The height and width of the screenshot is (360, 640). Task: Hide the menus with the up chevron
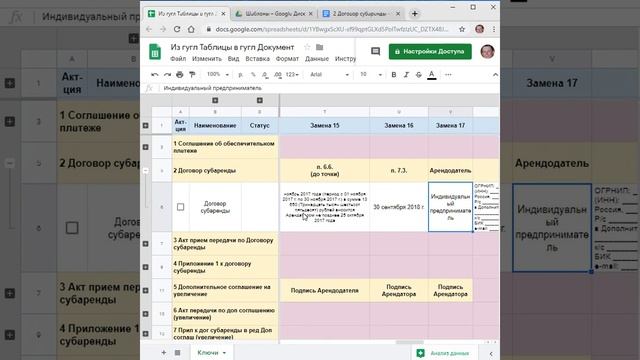coord(495,75)
